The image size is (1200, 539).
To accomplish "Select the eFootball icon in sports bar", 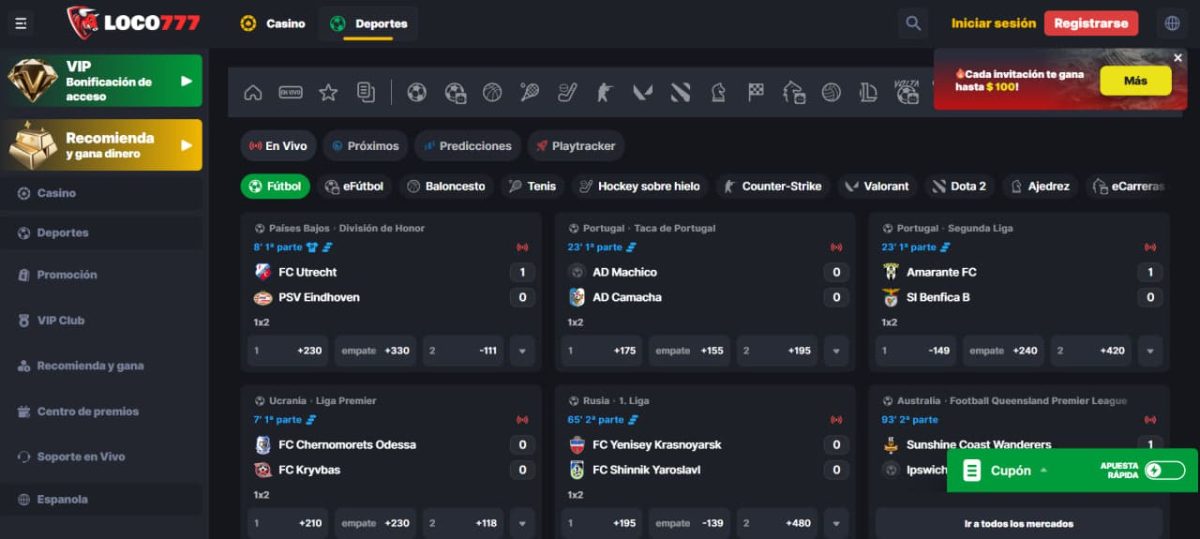I will tap(455, 93).
